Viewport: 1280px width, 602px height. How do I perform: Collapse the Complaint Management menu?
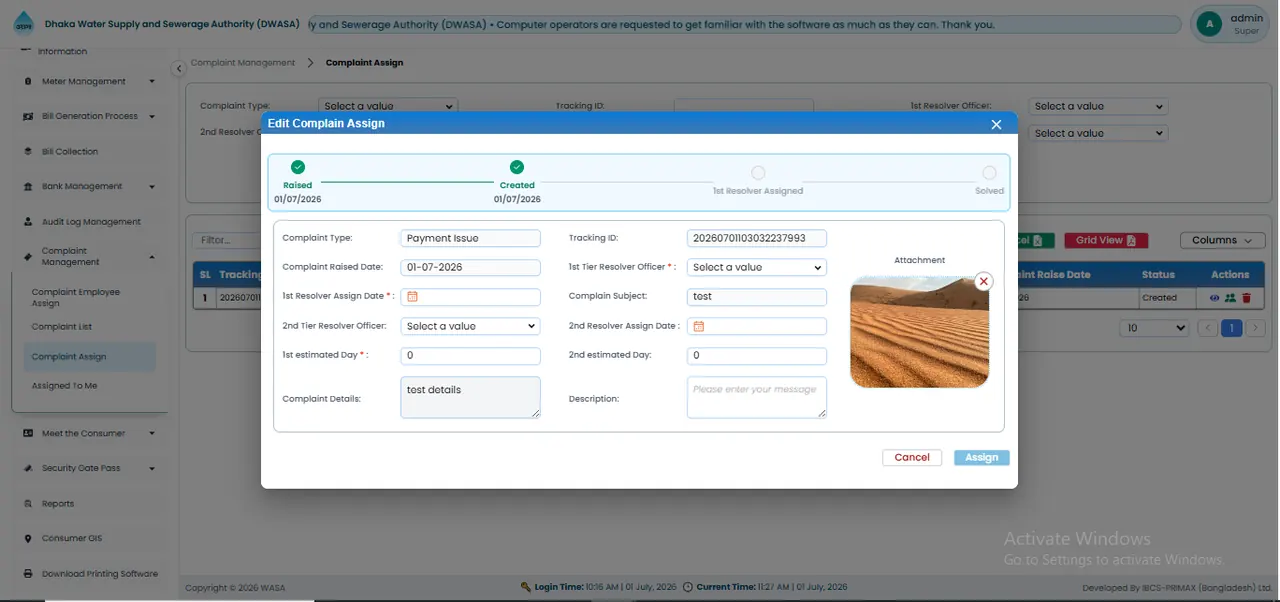click(152, 257)
